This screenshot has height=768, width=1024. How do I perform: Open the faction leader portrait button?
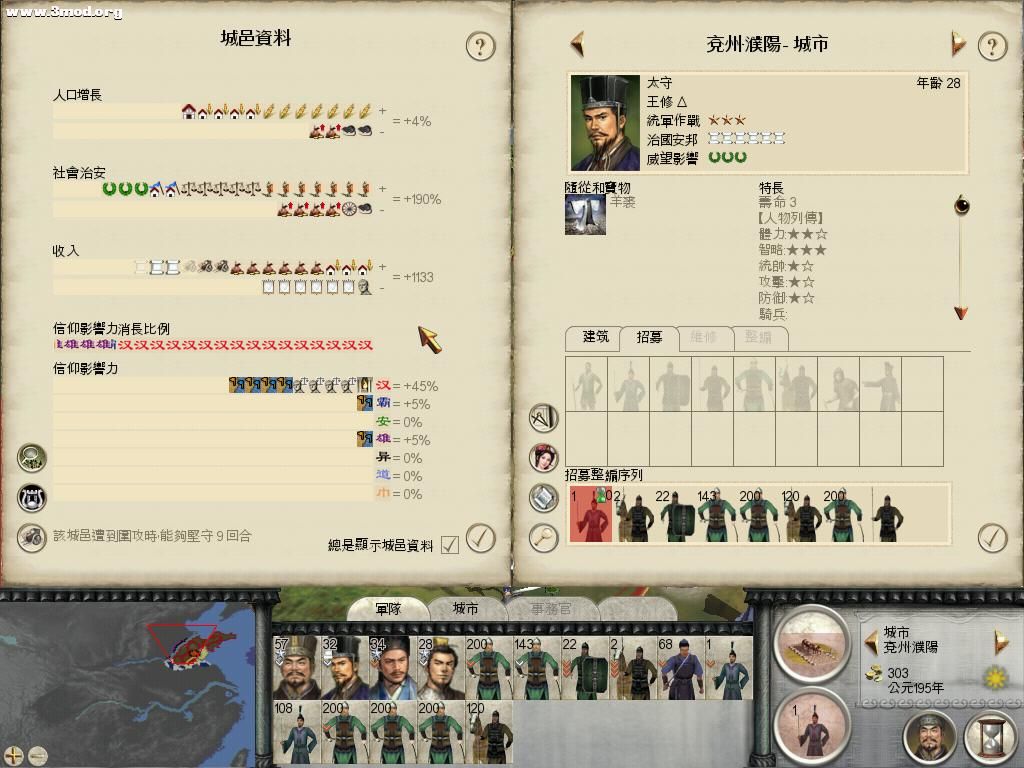point(929,737)
